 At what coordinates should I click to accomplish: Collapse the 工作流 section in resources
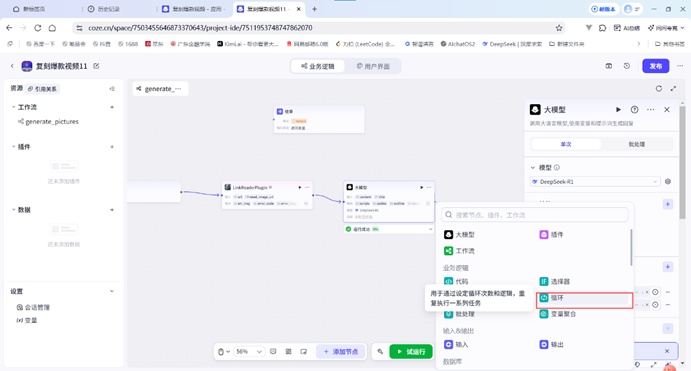point(13,107)
